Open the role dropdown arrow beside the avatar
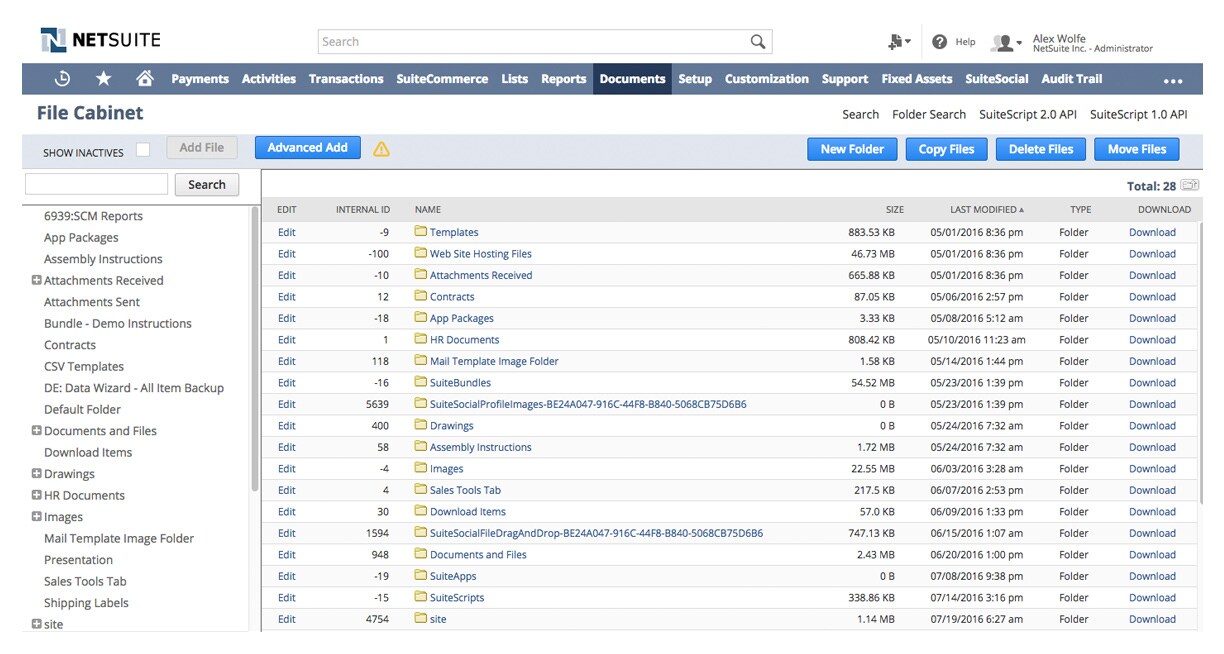Viewport: 1224px width, 654px height. pos(1019,44)
